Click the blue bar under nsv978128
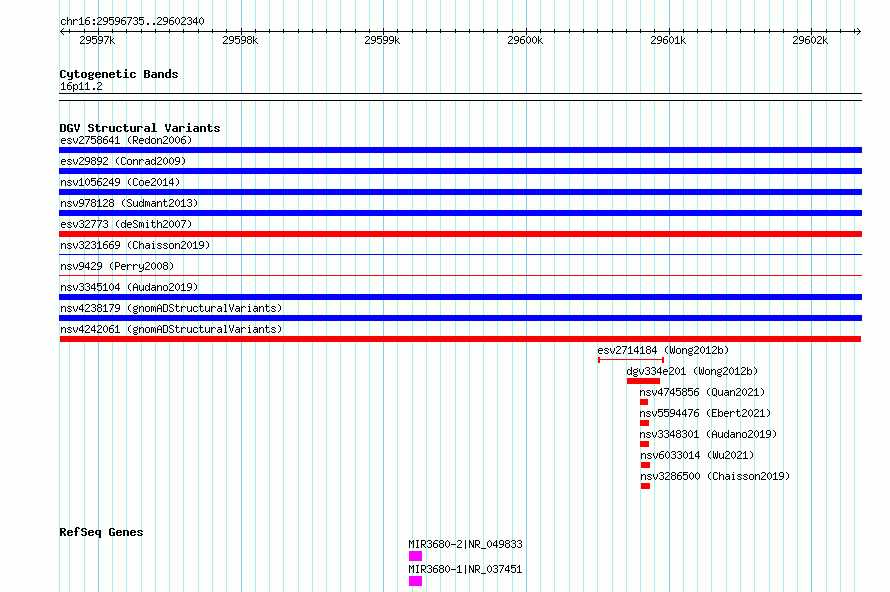 (460, 213)
